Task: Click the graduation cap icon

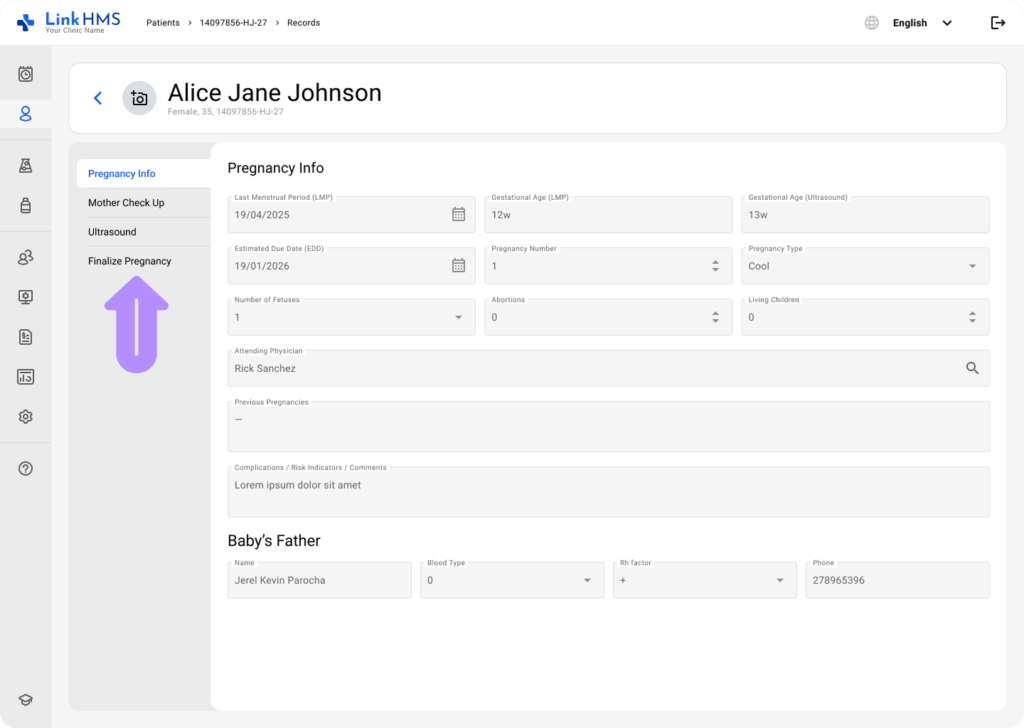Action: pos(26,700)
